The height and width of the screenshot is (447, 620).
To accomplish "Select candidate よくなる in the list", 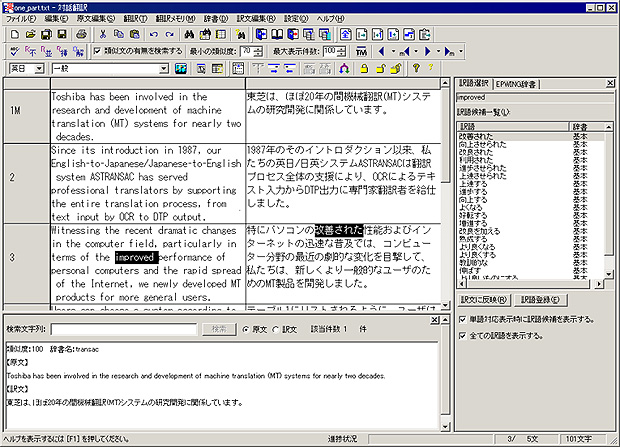I will 471,207.
